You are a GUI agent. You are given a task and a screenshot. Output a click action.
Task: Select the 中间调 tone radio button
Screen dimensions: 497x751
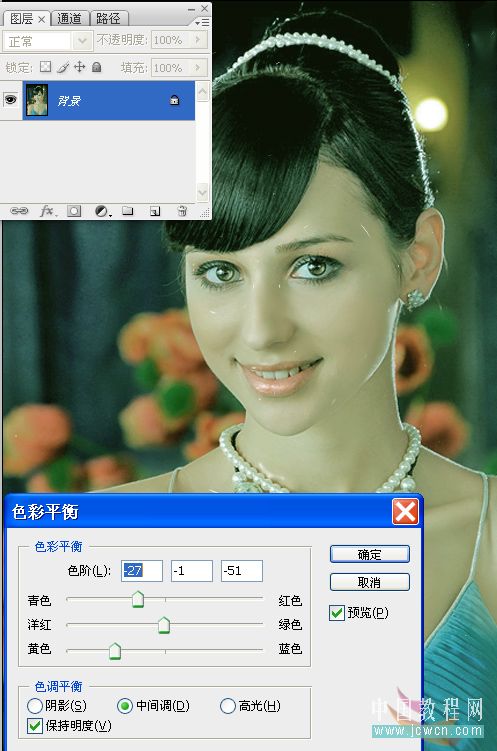(124, 705)
